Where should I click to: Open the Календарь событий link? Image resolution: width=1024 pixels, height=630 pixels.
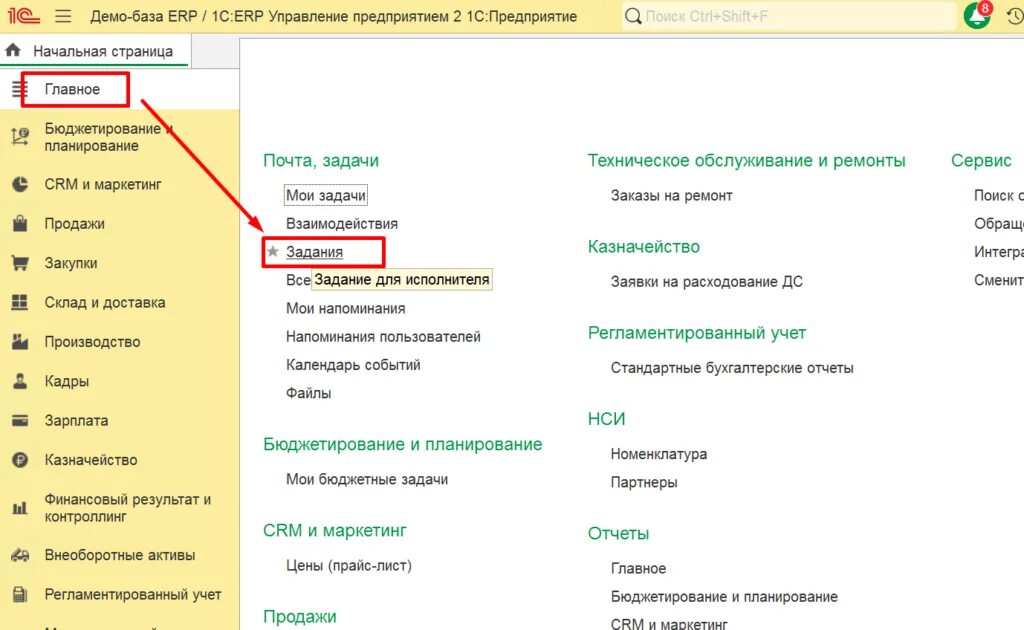tap(353, 365)
